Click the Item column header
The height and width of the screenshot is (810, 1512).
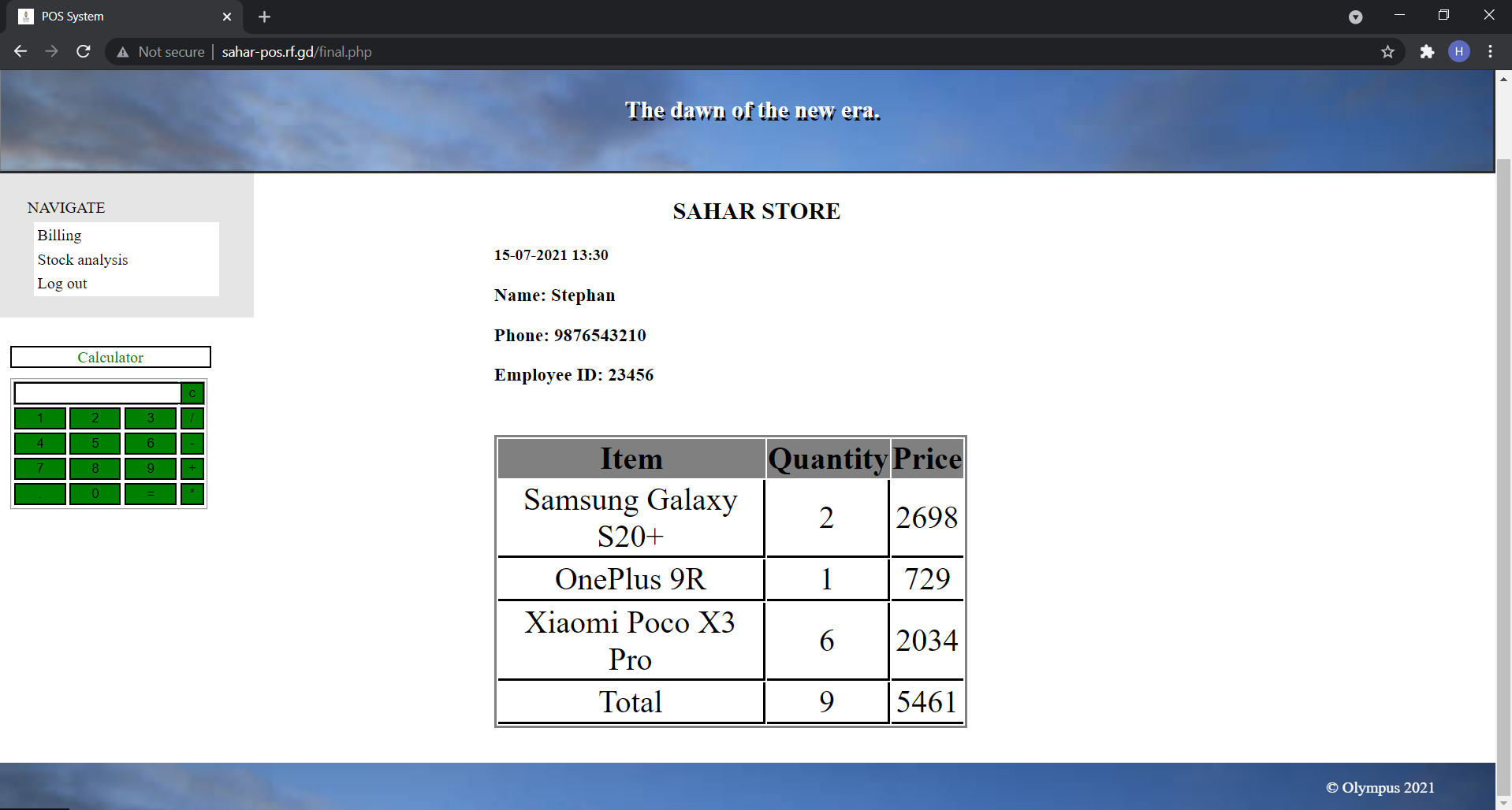point(631,459)
